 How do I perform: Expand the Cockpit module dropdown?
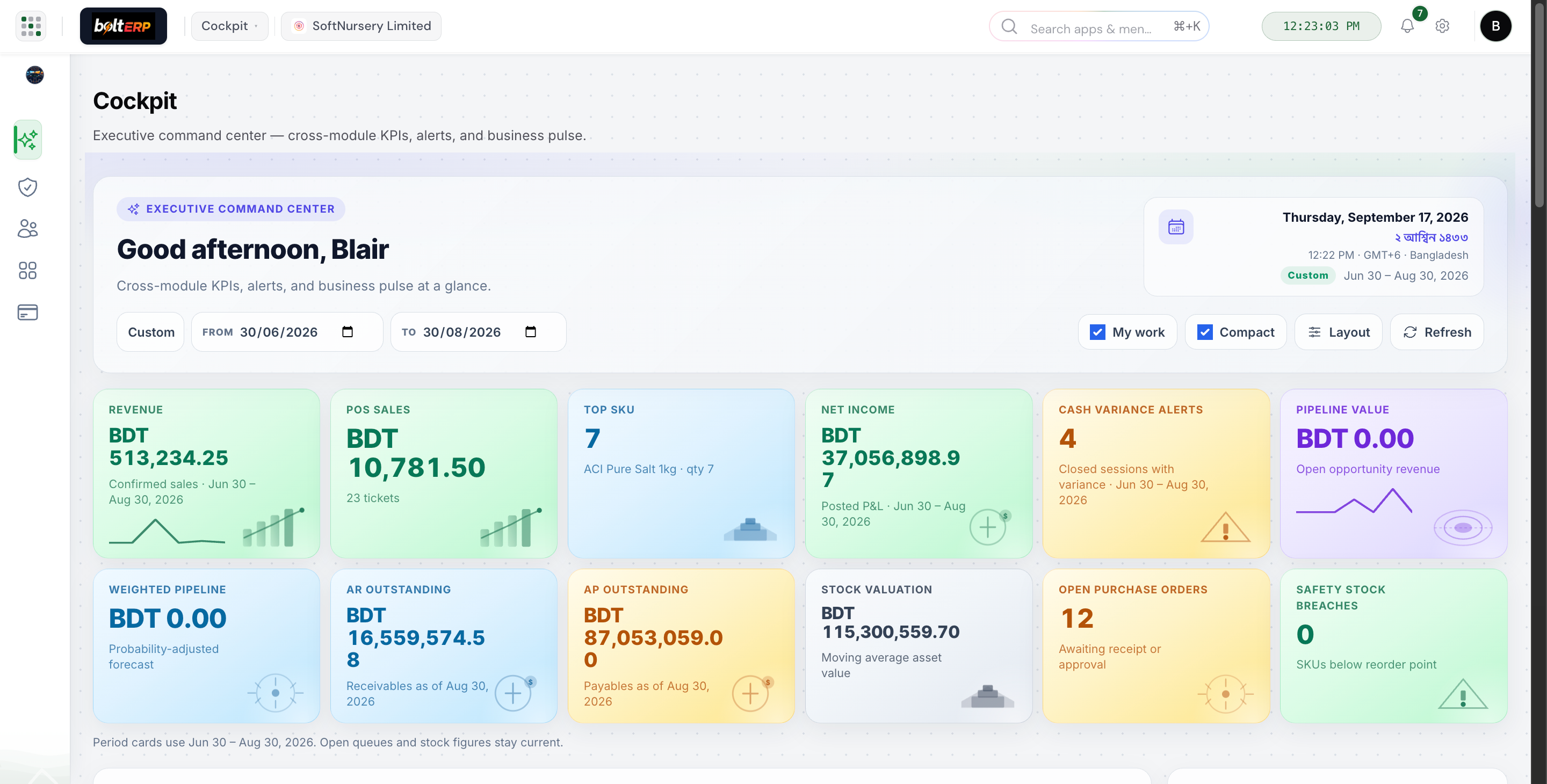(x=229, y=26)
